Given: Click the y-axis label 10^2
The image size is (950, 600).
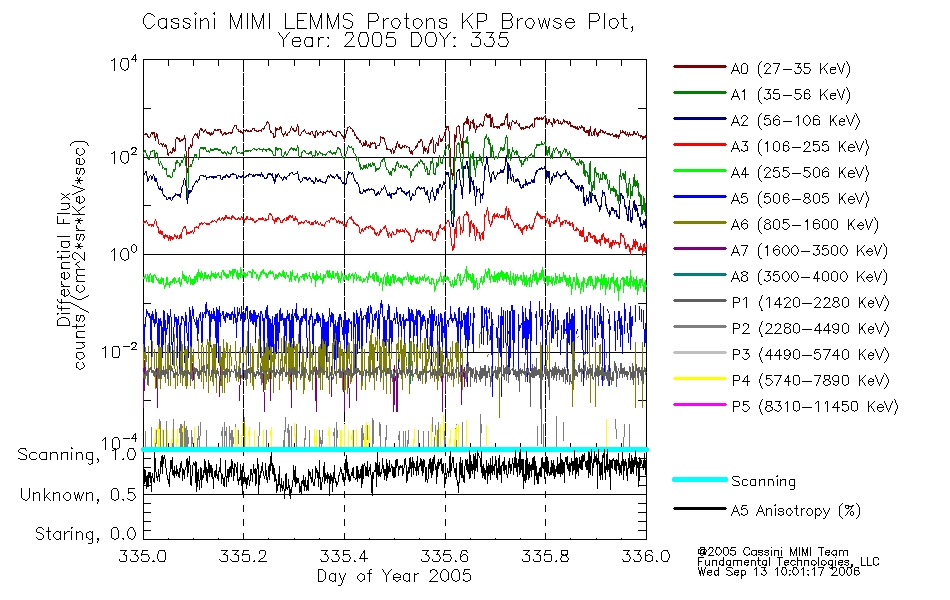Looking at the screenshot, I should click(124, 158).
